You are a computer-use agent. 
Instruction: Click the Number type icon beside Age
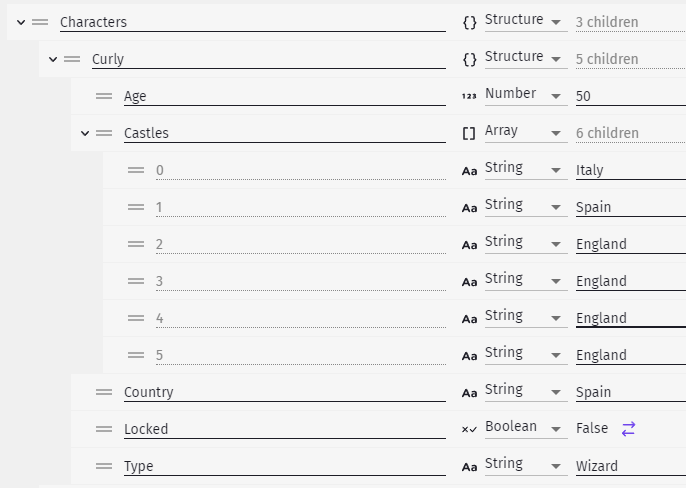click(x=469, y=96)
